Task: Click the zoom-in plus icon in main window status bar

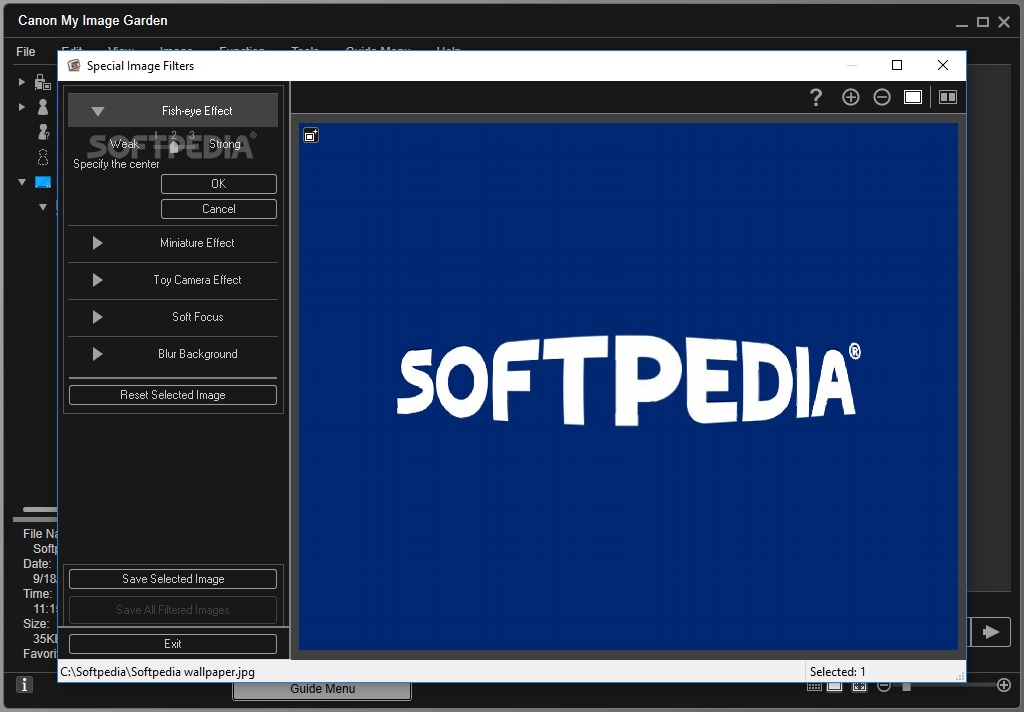Action: pos(1004,685)
